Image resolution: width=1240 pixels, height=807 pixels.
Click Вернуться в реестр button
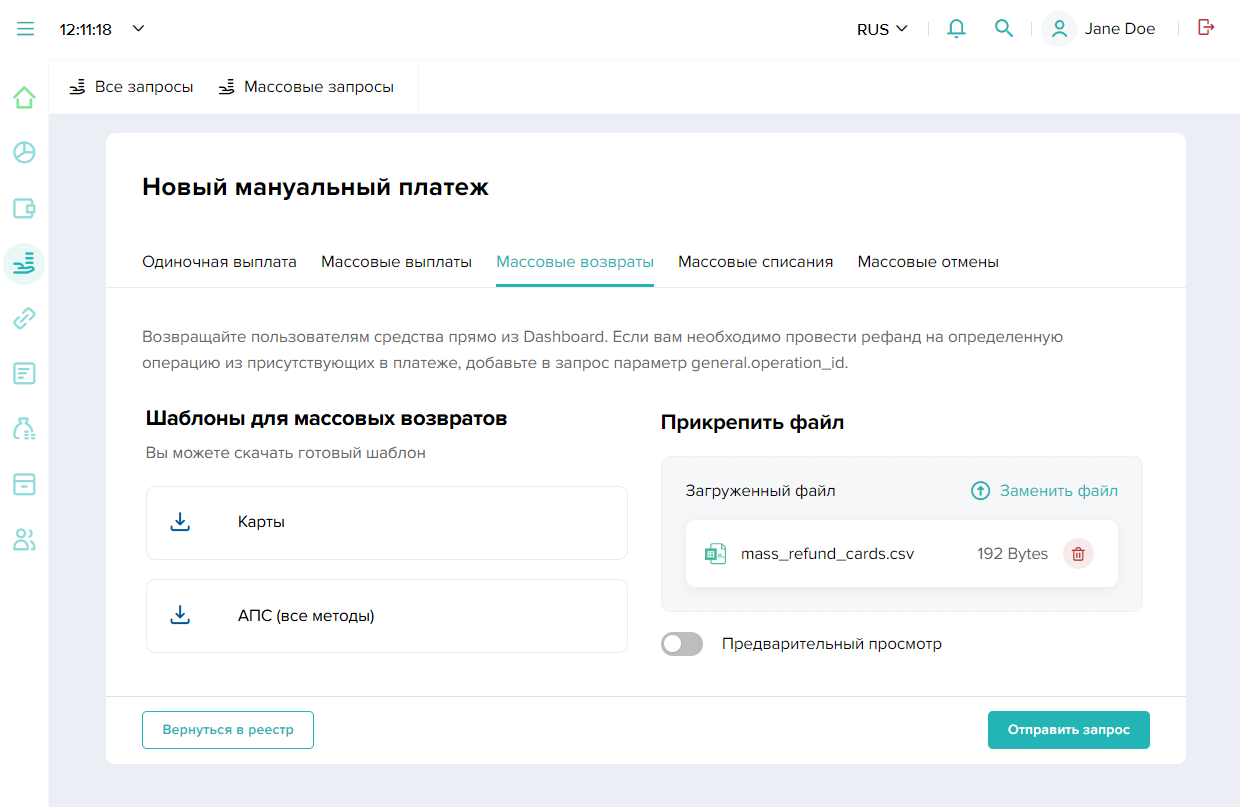coord(228,730)
